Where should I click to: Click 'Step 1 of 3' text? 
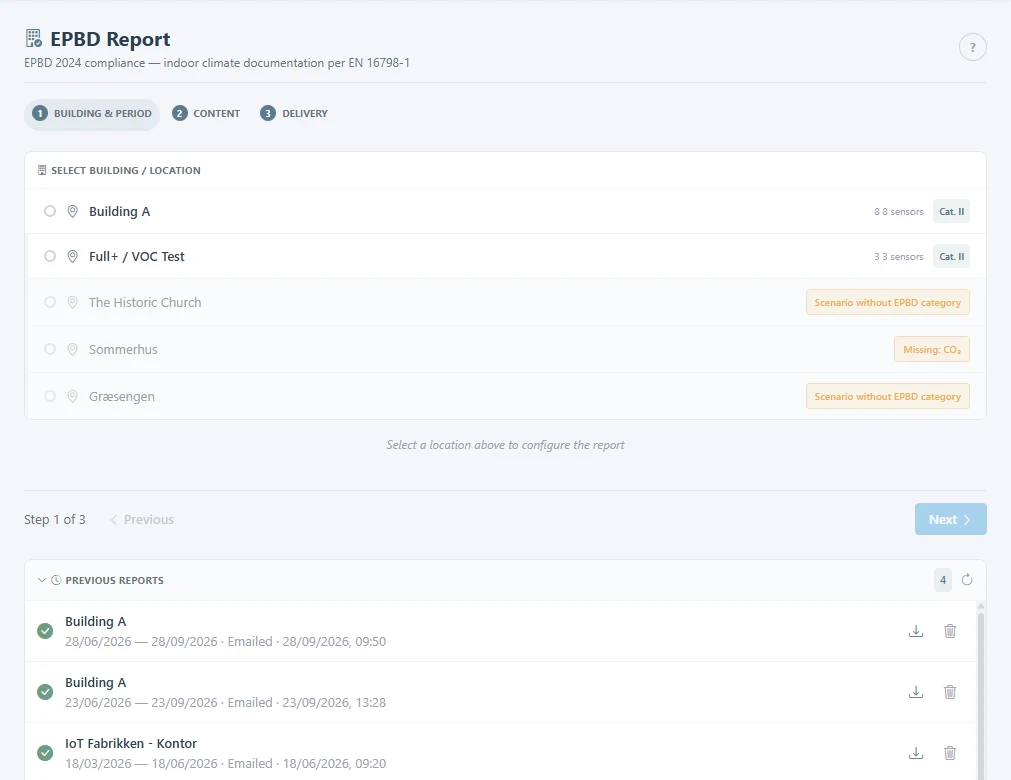pos(55,520)
